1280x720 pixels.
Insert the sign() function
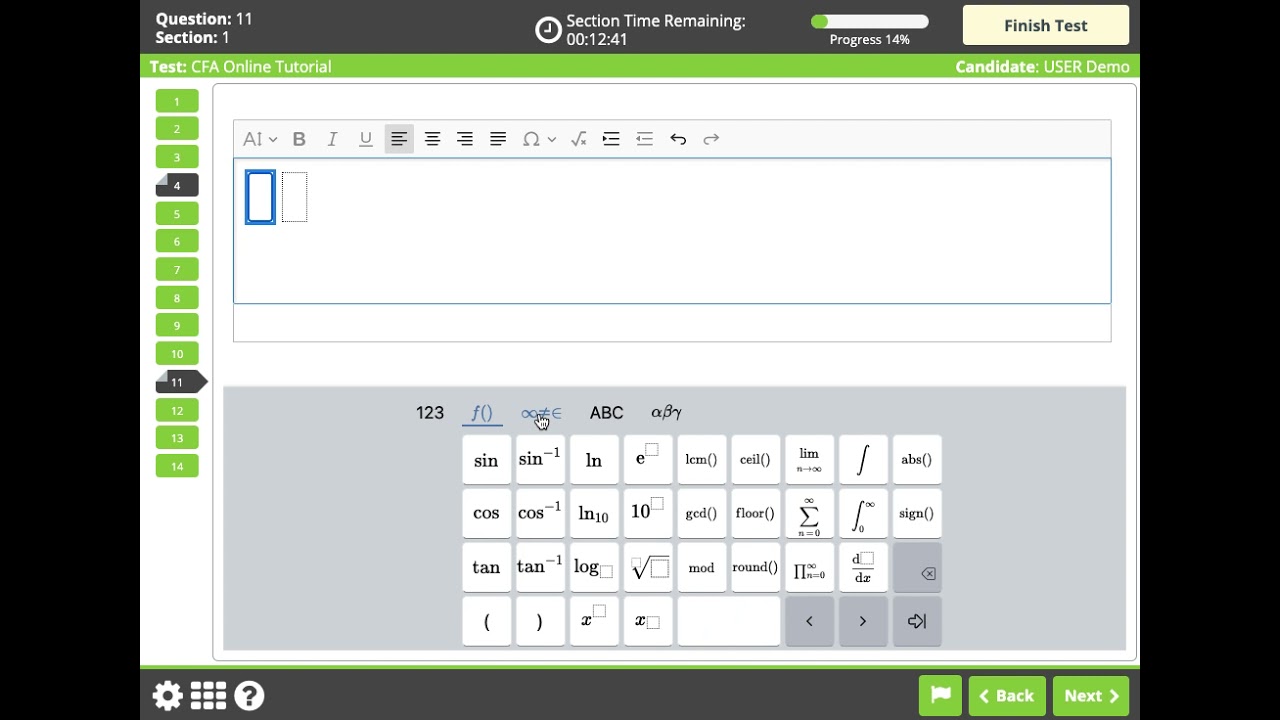(x=917, y=514)
